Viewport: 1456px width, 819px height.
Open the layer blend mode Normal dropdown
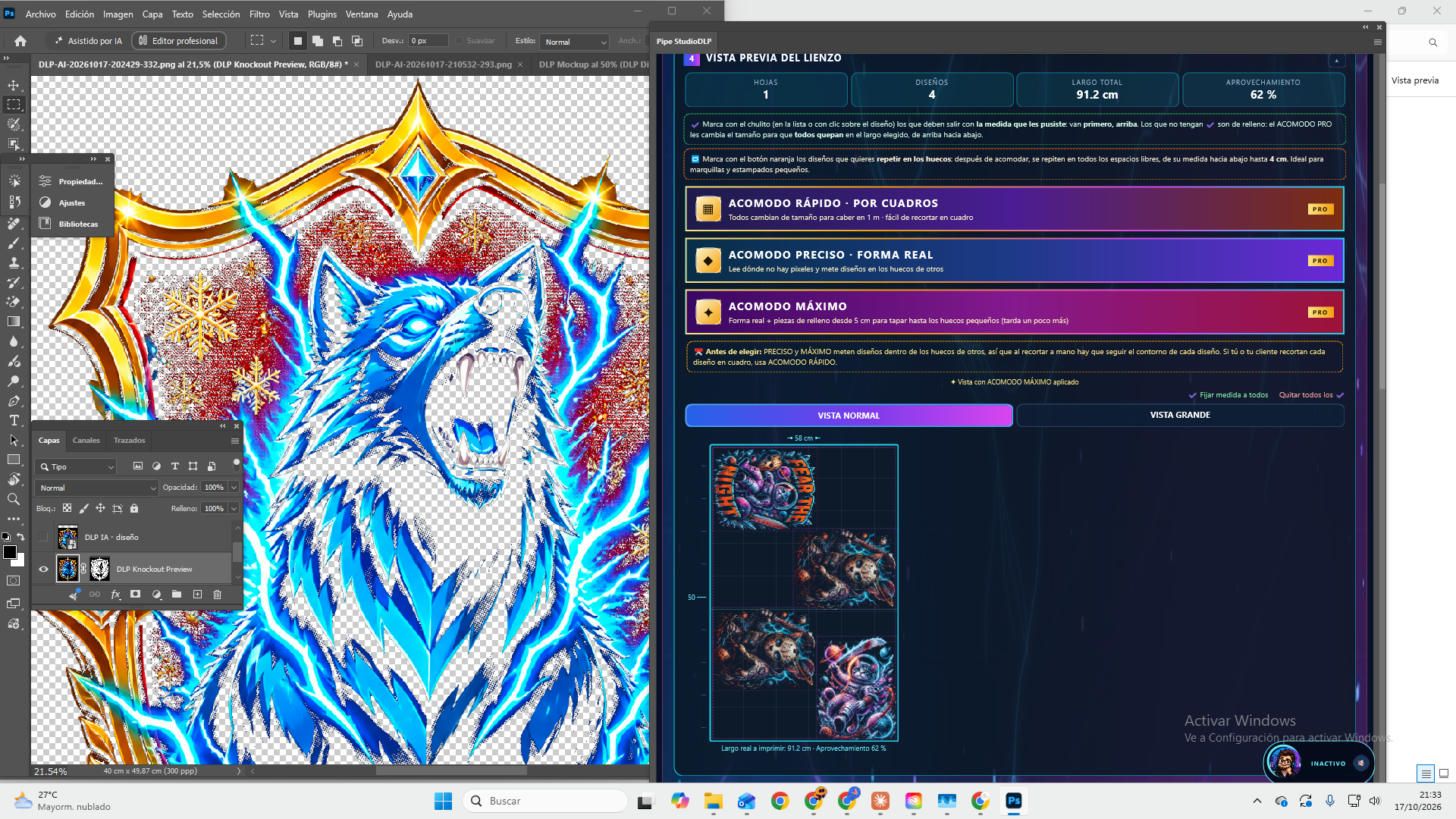[x=97, y=487]
